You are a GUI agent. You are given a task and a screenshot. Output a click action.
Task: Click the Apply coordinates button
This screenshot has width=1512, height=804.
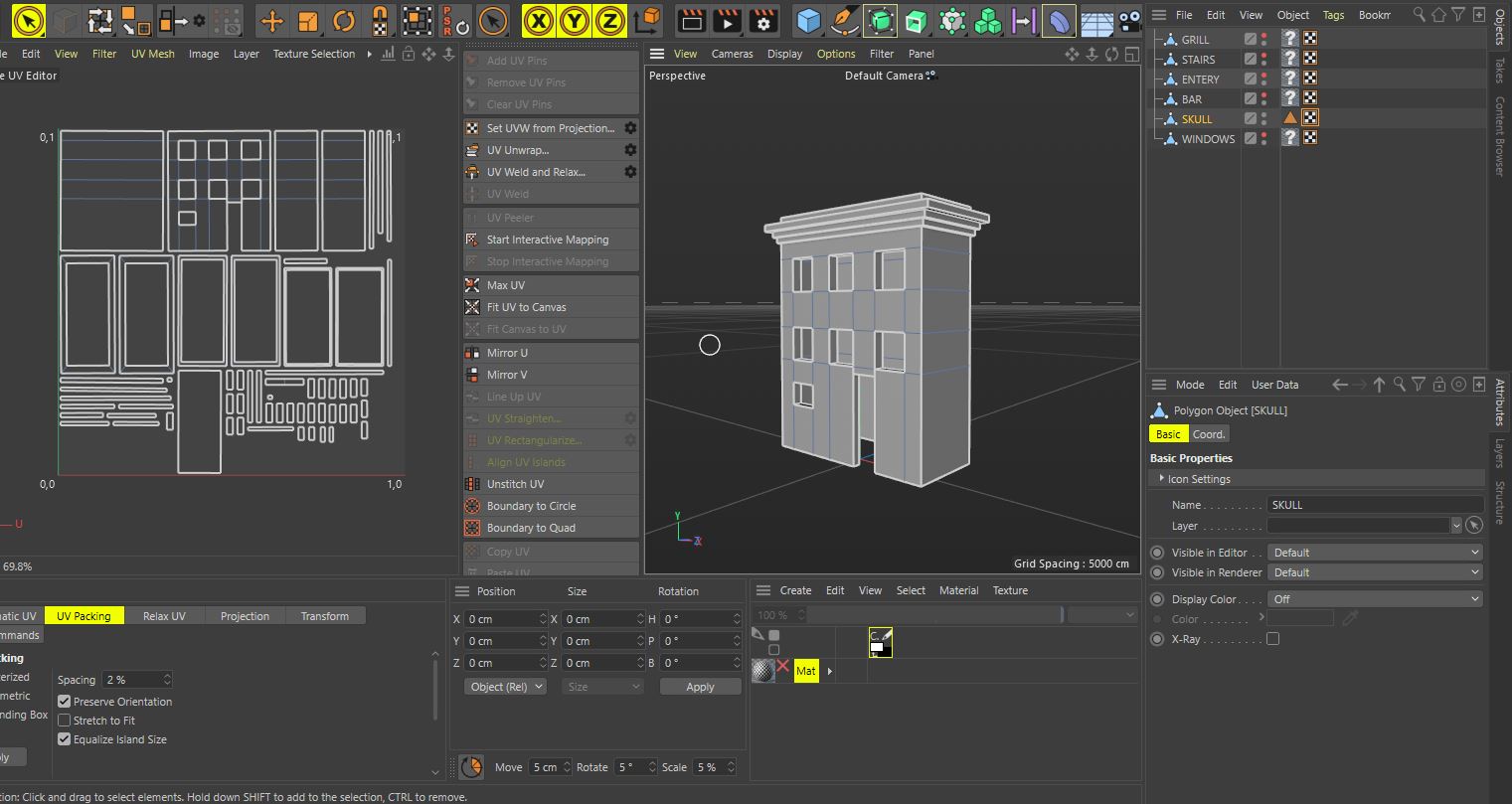(x=700, y=687)
